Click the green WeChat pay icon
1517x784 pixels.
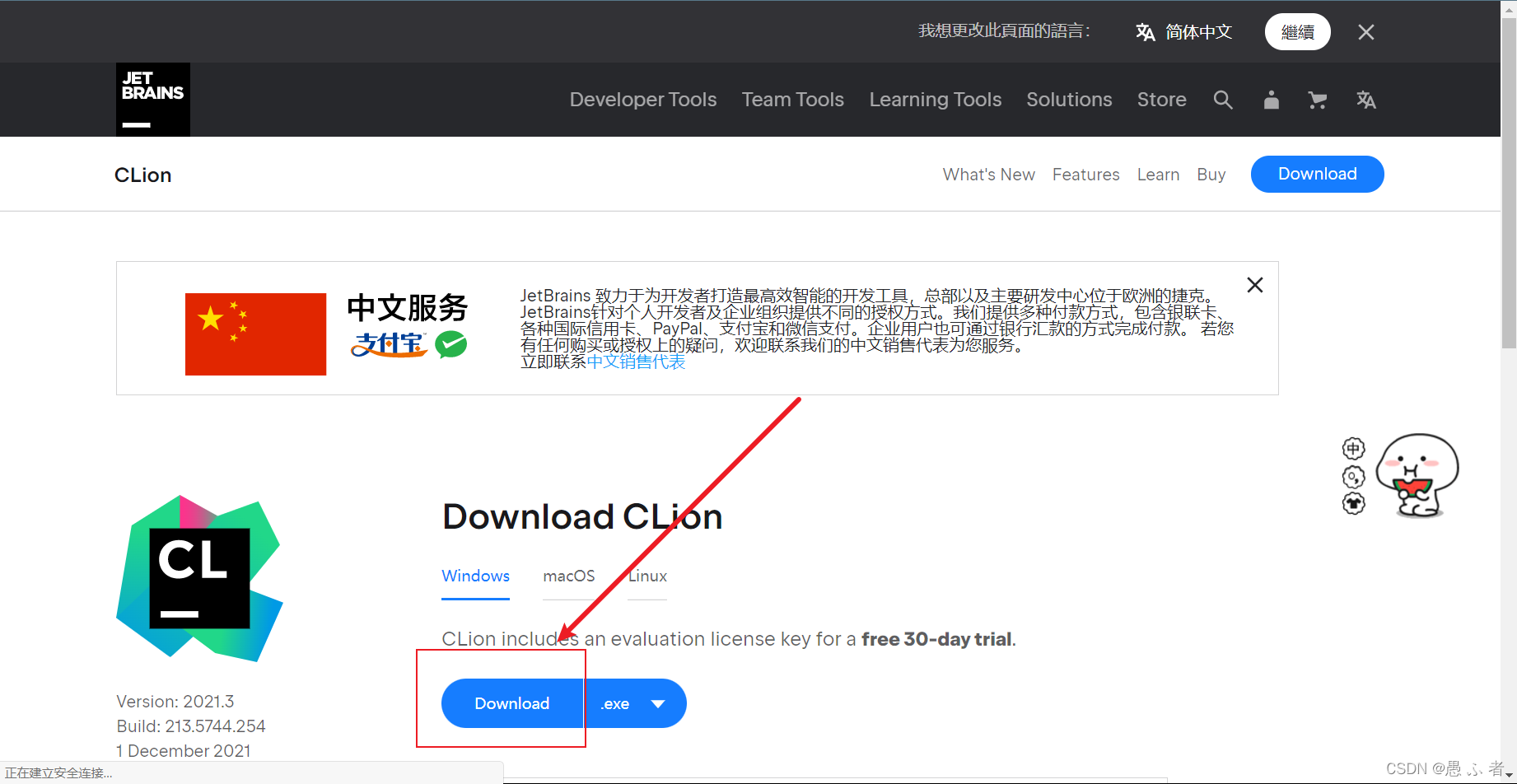(x=451, y=344)
